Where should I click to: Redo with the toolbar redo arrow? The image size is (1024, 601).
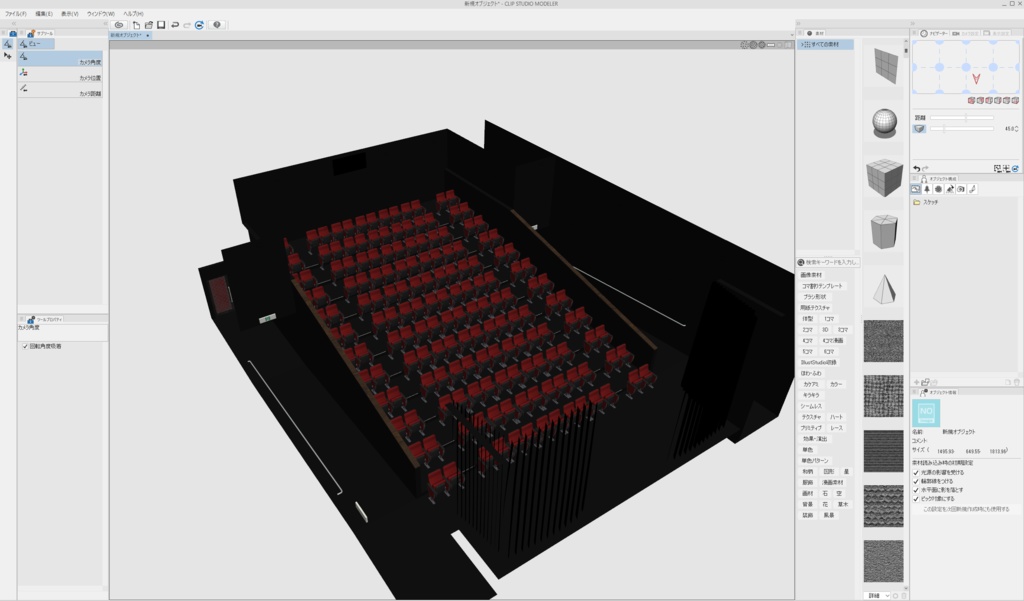187,25
